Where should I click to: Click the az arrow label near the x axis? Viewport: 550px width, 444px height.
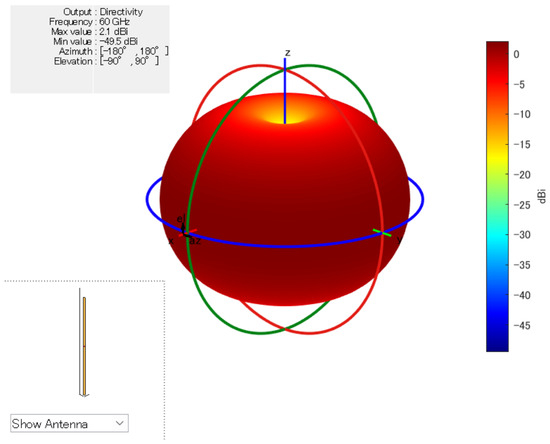(195, 241)
